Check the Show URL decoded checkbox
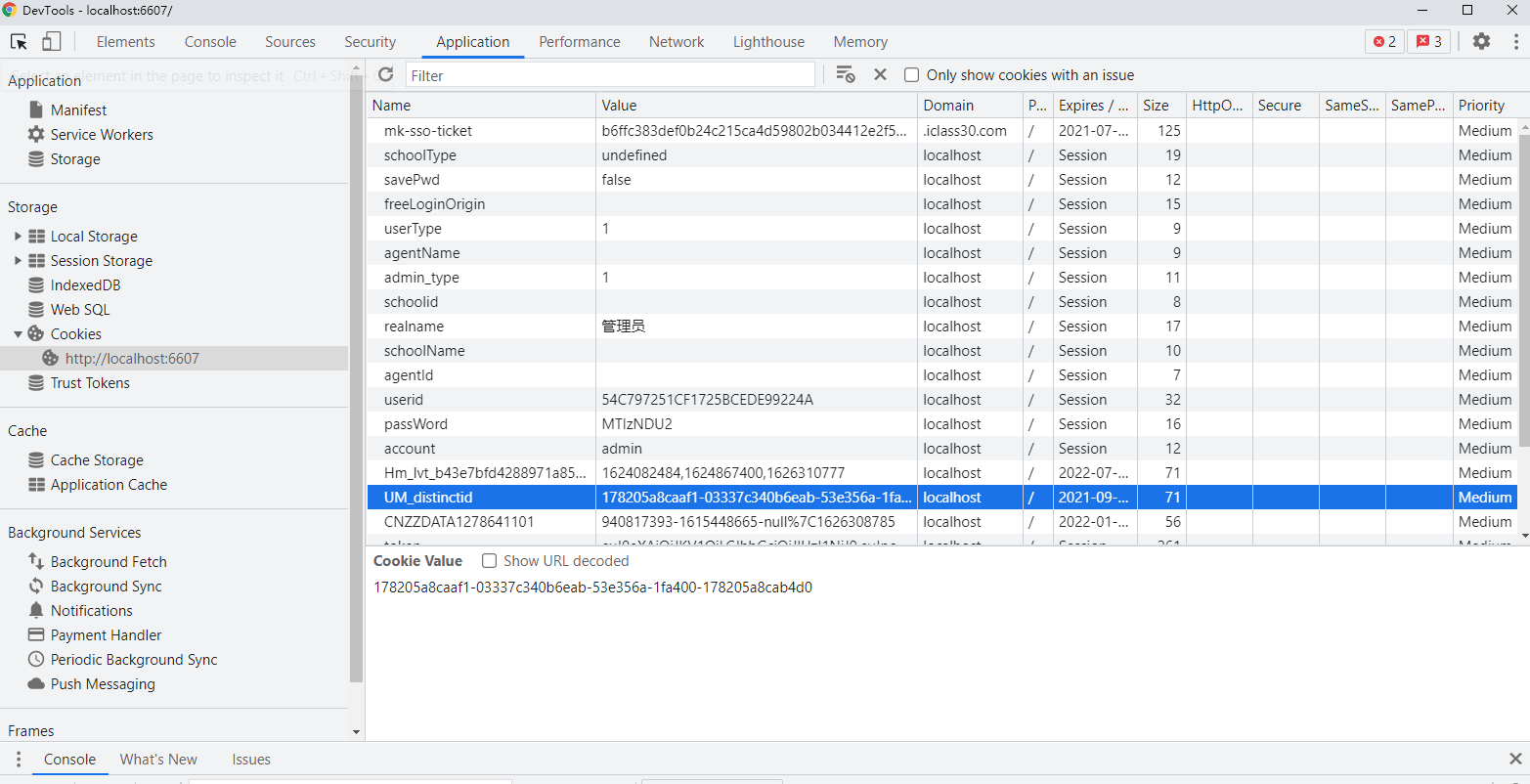The image size is (1530, 784). (x=489, y=561)
